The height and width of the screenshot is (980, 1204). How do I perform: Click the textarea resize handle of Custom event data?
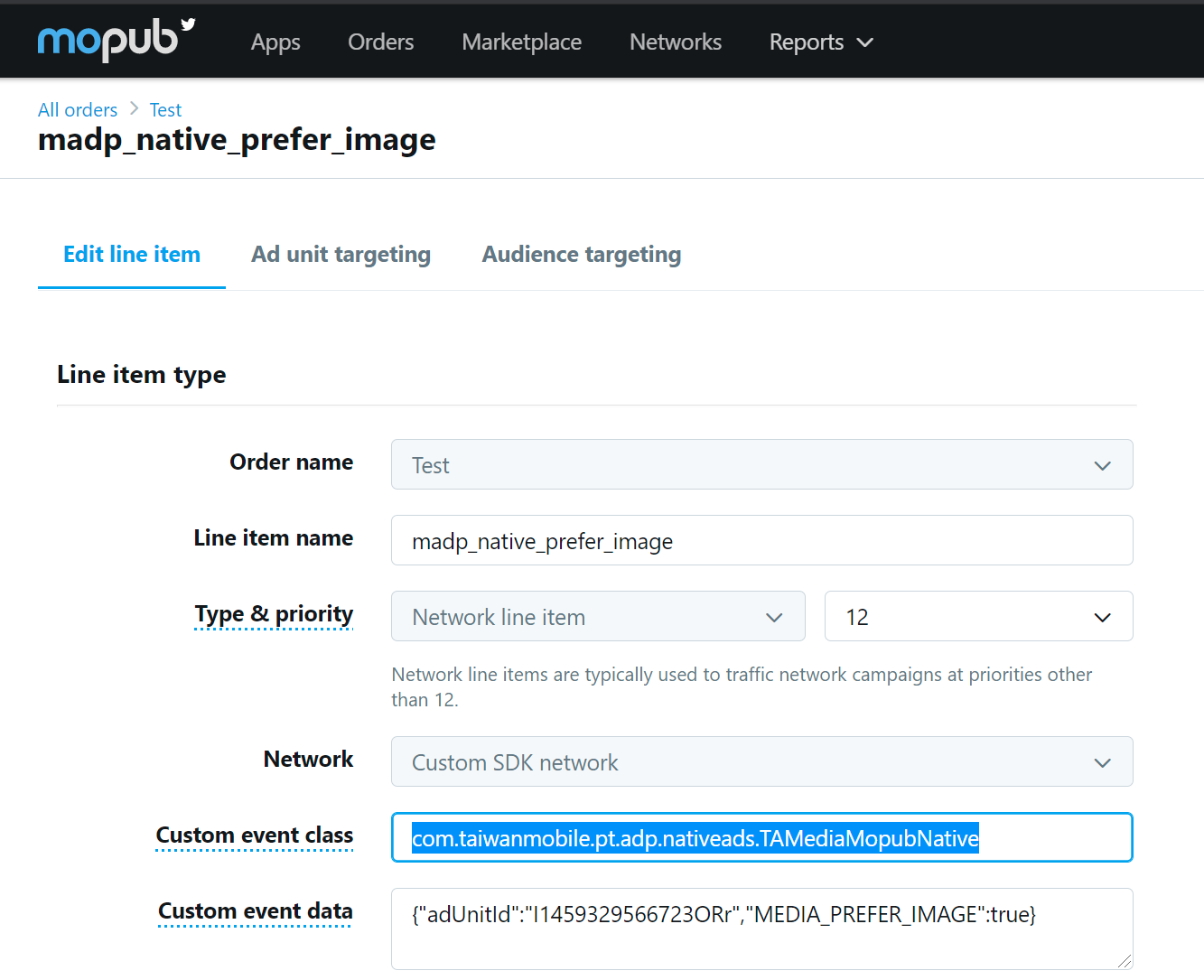[1124, 961]
